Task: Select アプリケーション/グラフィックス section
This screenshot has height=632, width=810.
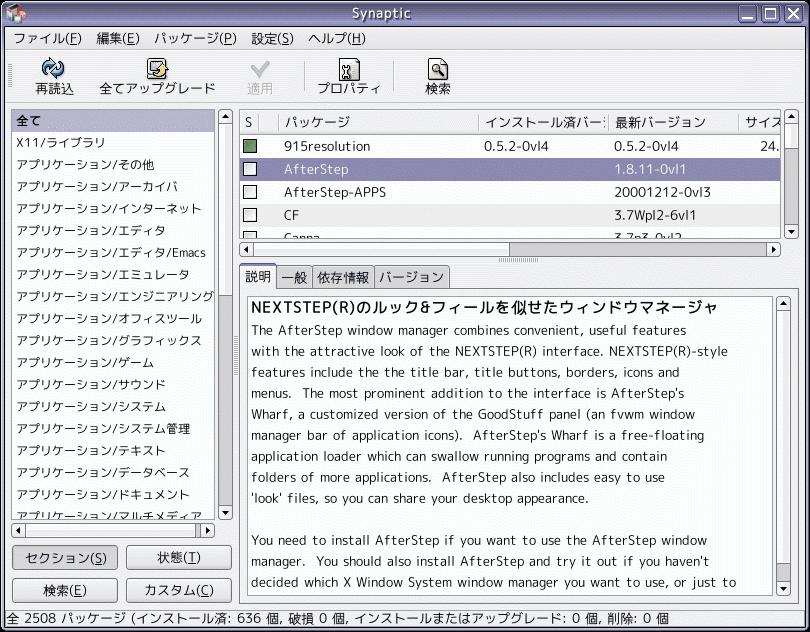Action: click(113, 341)
